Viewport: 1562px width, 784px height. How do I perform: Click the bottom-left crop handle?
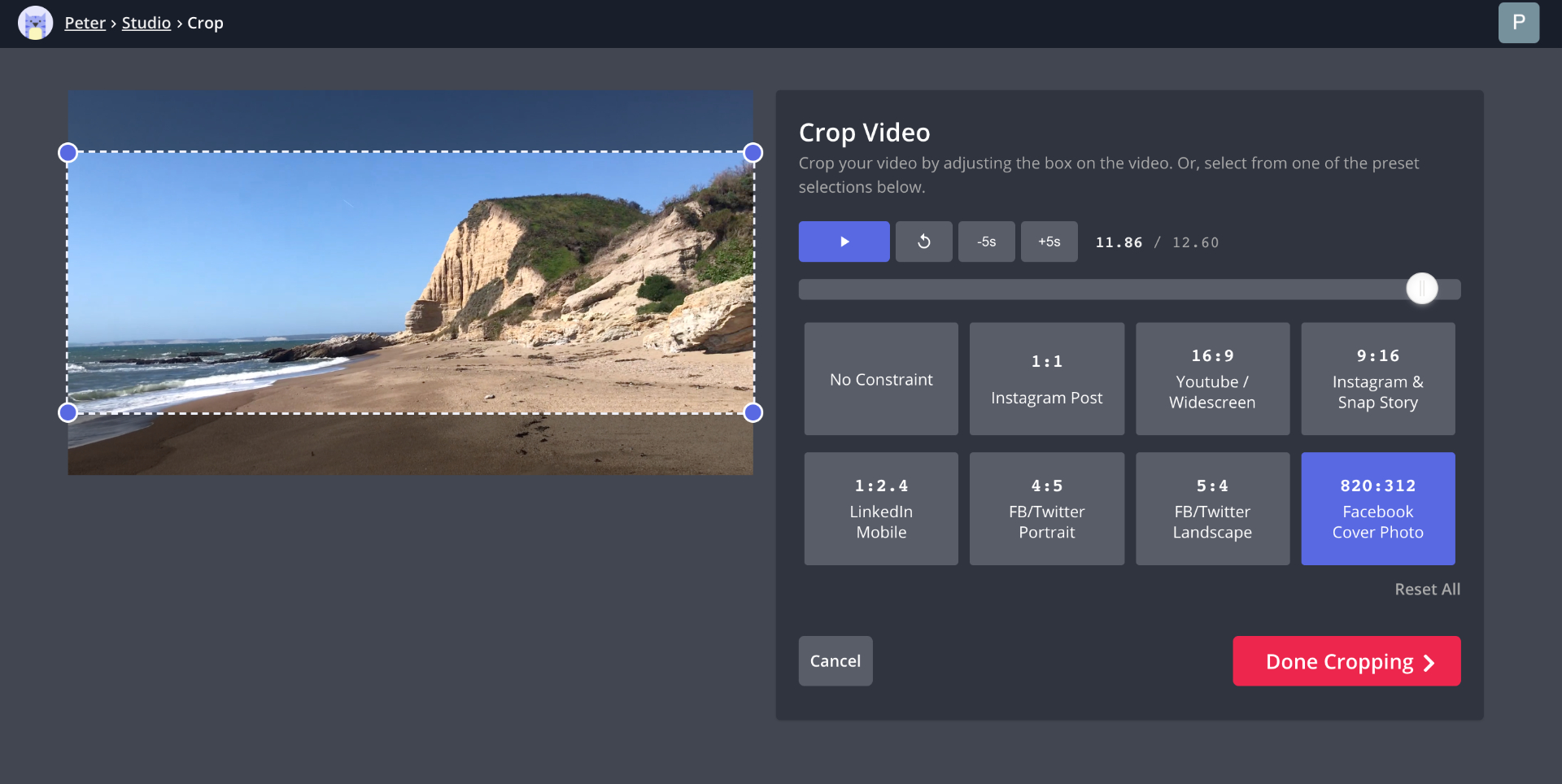click(68, 412)
